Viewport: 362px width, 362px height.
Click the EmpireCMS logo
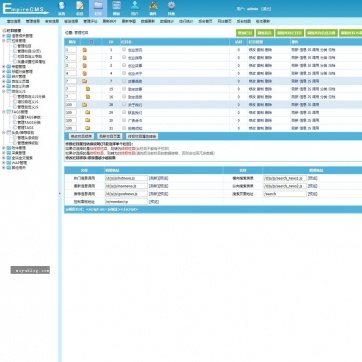[x=25, y=9]
